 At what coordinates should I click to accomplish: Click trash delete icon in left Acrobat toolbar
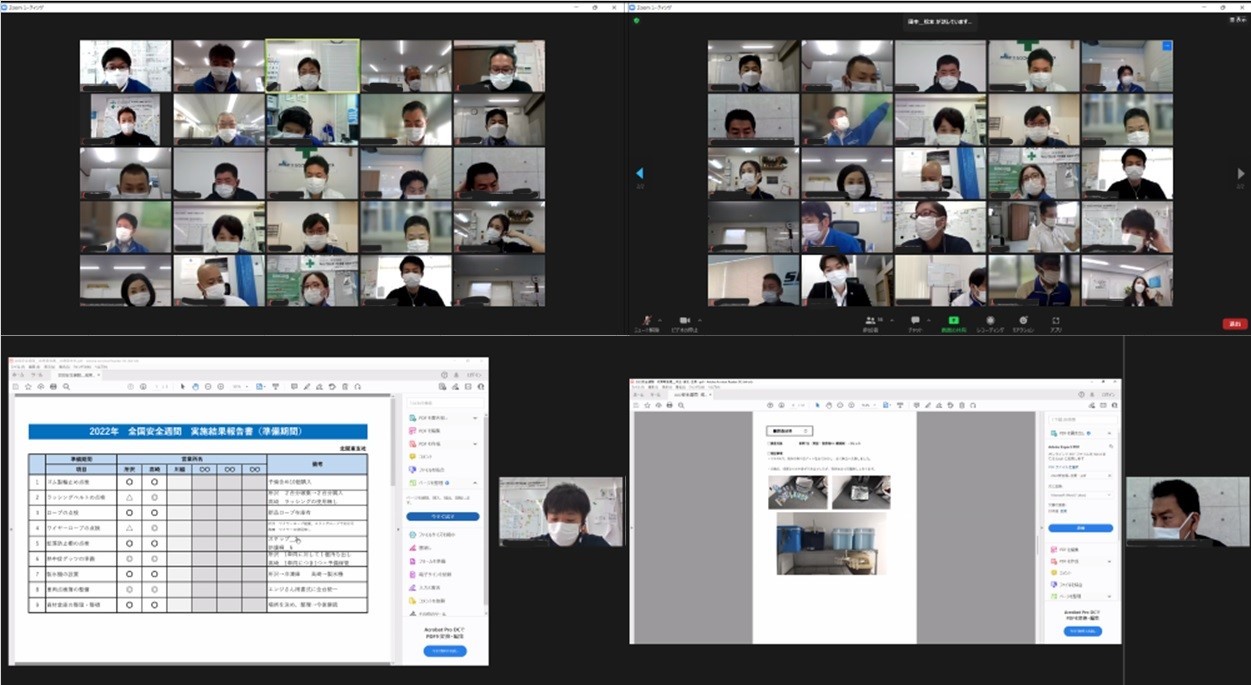(x=345, y=387)
